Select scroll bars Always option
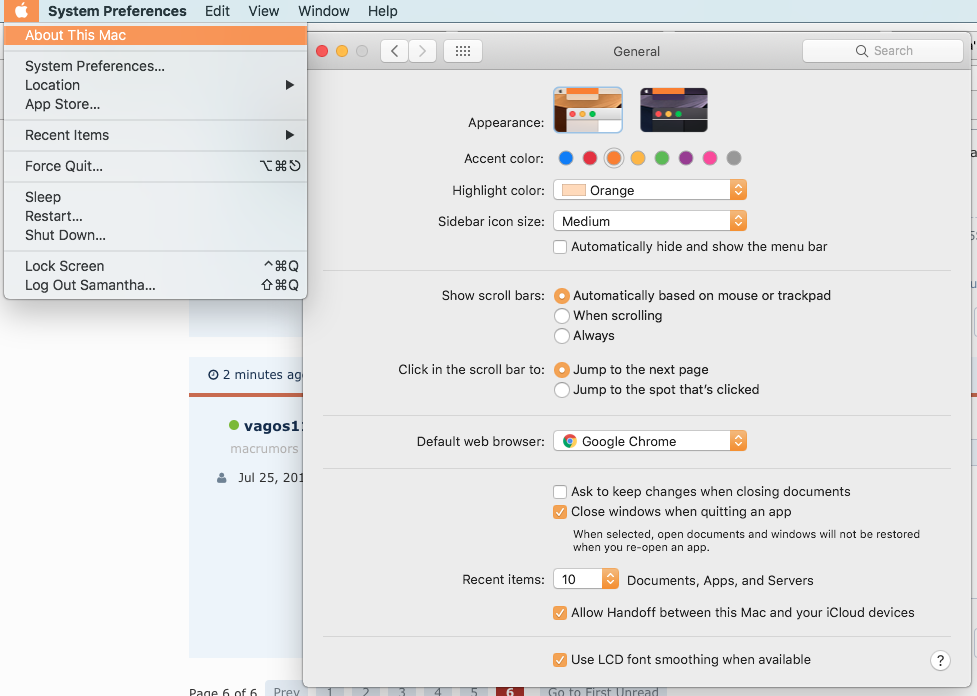The width and height of the screenshot is (977, 696). point(562,336)
